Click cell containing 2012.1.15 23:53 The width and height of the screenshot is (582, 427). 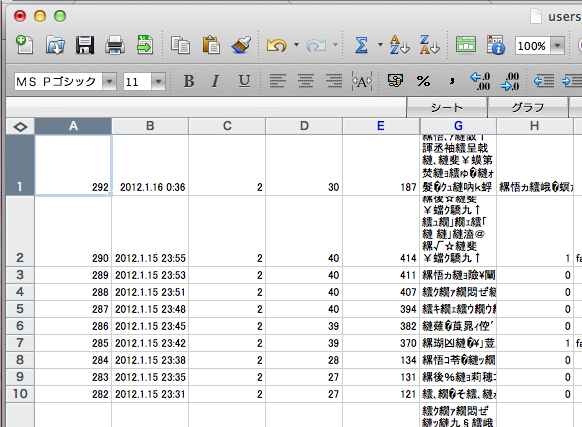click(x=150, y=275)
